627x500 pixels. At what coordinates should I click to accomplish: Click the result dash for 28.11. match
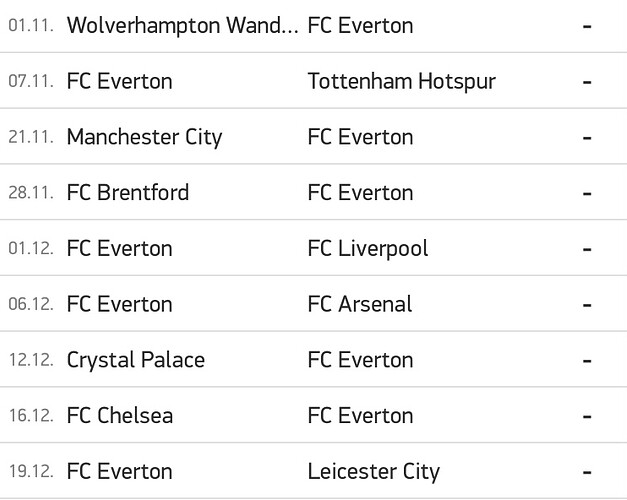click(x=587, y=194)
